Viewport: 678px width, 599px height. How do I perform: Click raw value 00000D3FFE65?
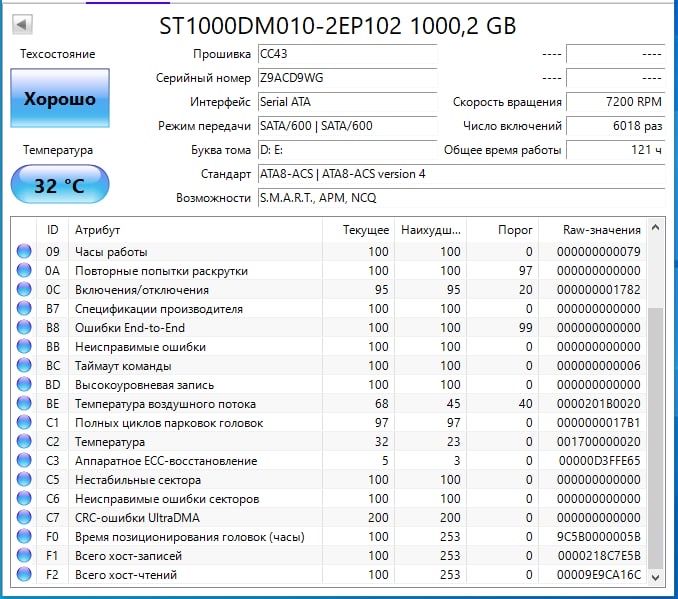pyautogui.click(x=599, y=461)
